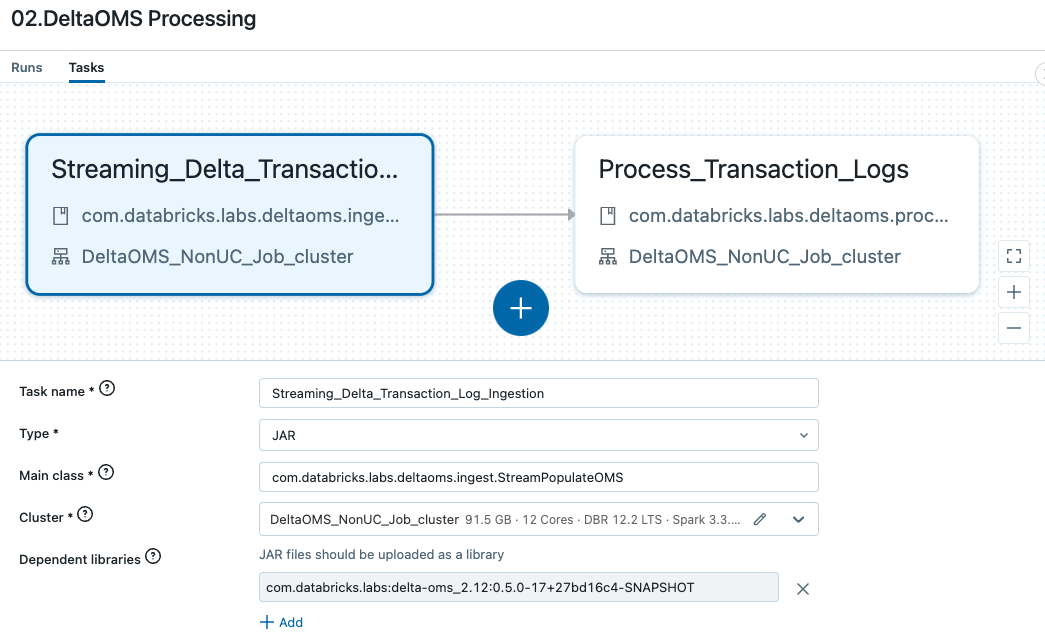Image resolution: width=1045 pixels, height=632 pixels.
Task: Click the 'JAR files should be uploaded' hint
Action: click(x=381, y=555)
